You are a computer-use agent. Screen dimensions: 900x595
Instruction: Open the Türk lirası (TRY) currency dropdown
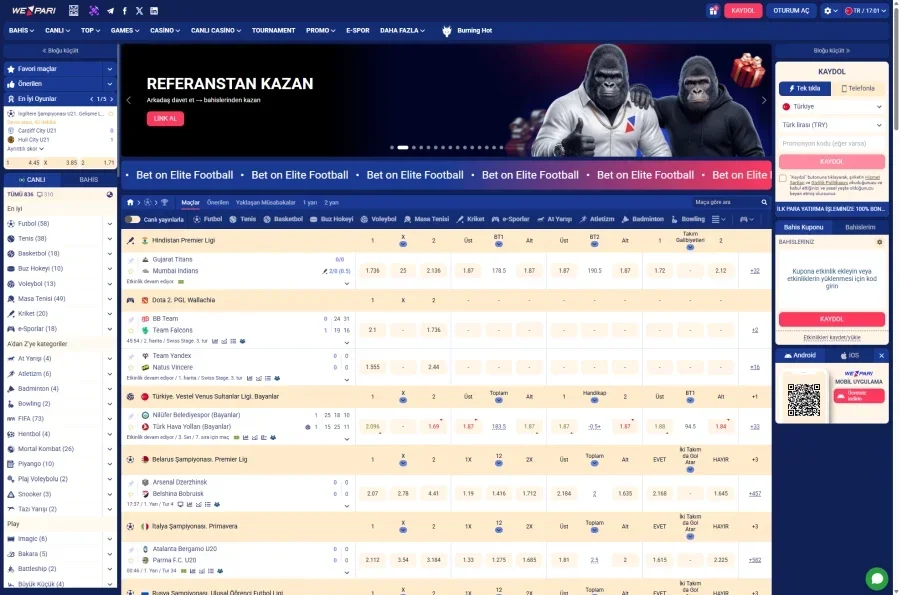831,125
